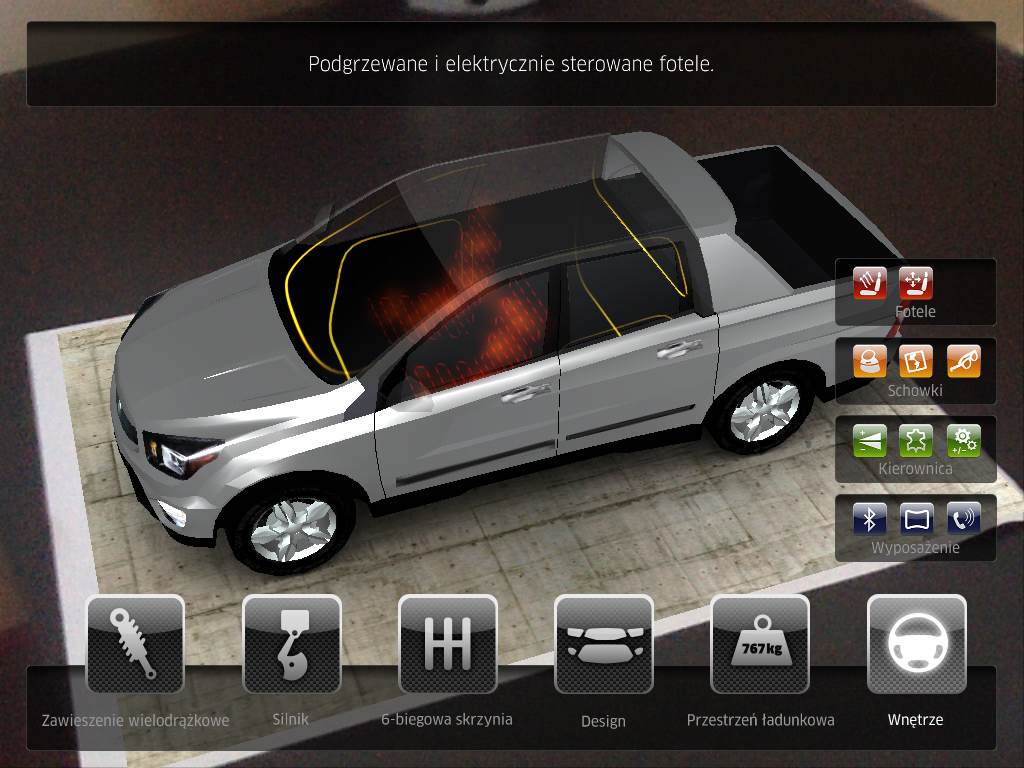Tap the orange sunglasses holder icon
Image resolution: width=1024 pixels, height=768 pixels.
[963, 362]
